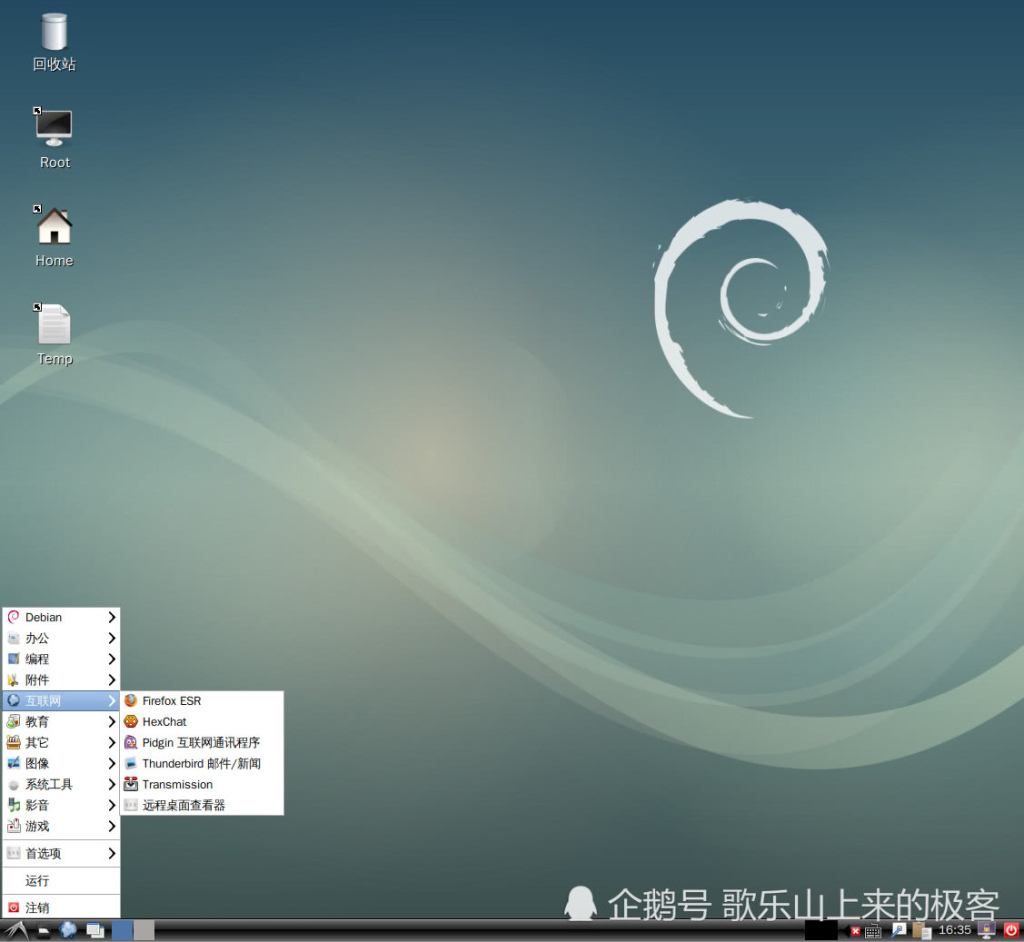The image size is (1024, 942).
Task: Click the 图像 graphics category icon
Action: (x=13, y=764)
